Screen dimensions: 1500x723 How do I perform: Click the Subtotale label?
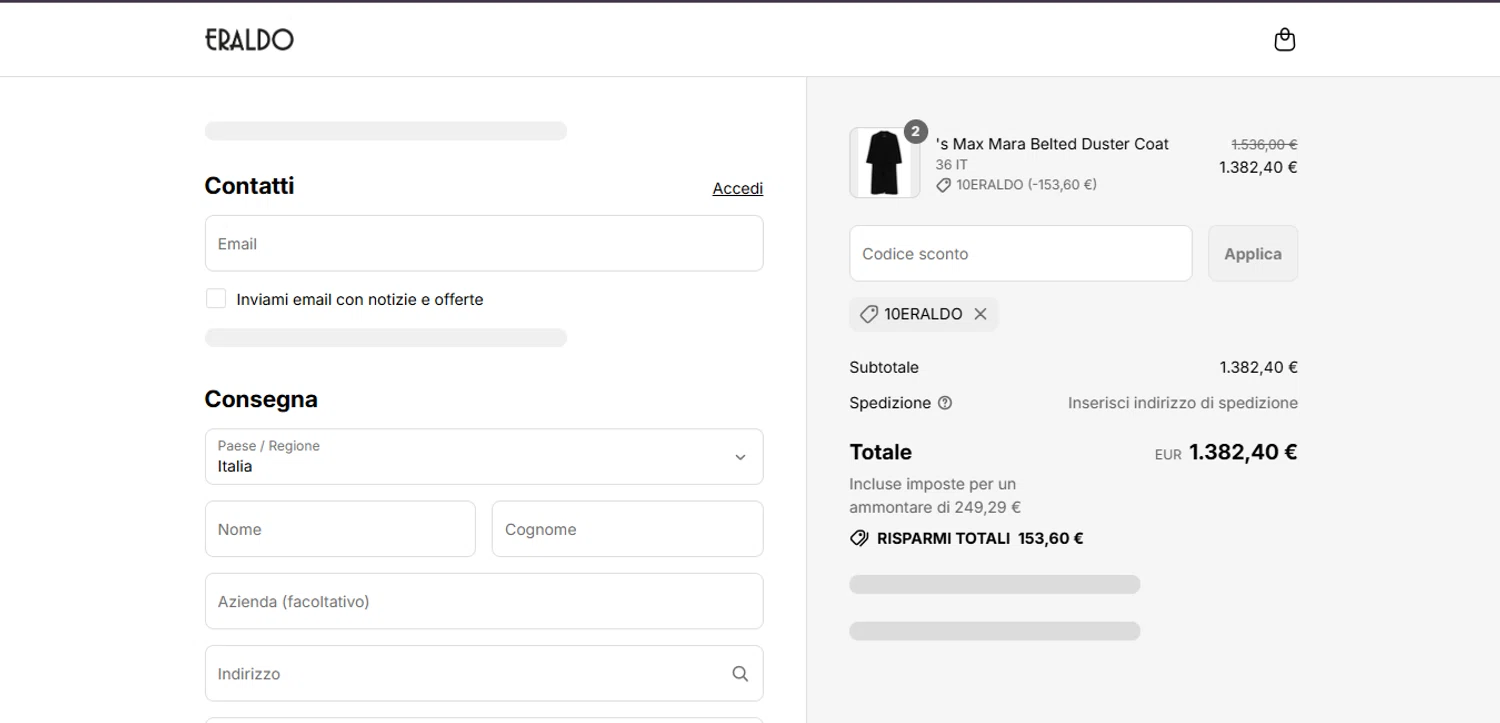pyautogui.click(x=884, y=367)
